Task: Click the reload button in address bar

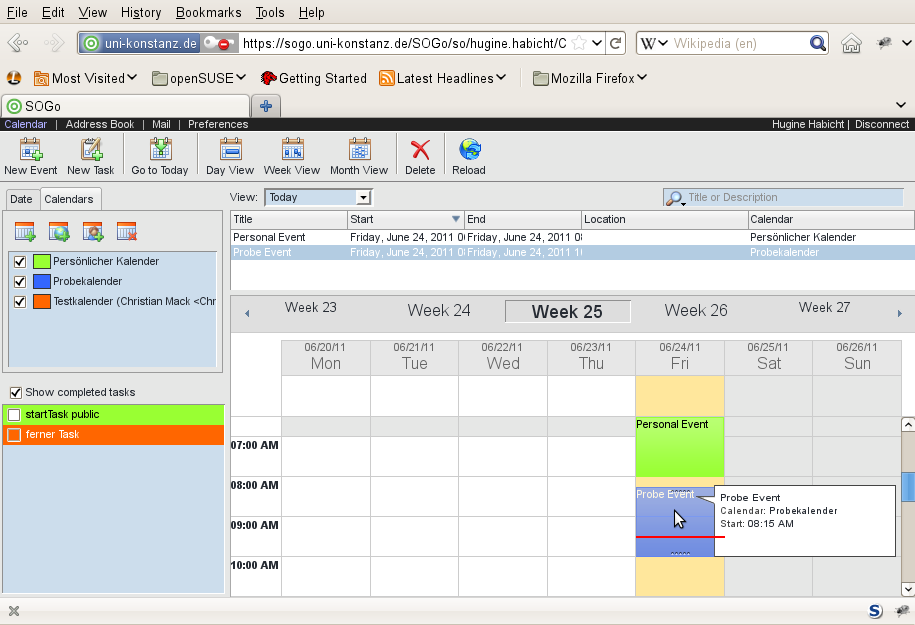Action: 615,43
